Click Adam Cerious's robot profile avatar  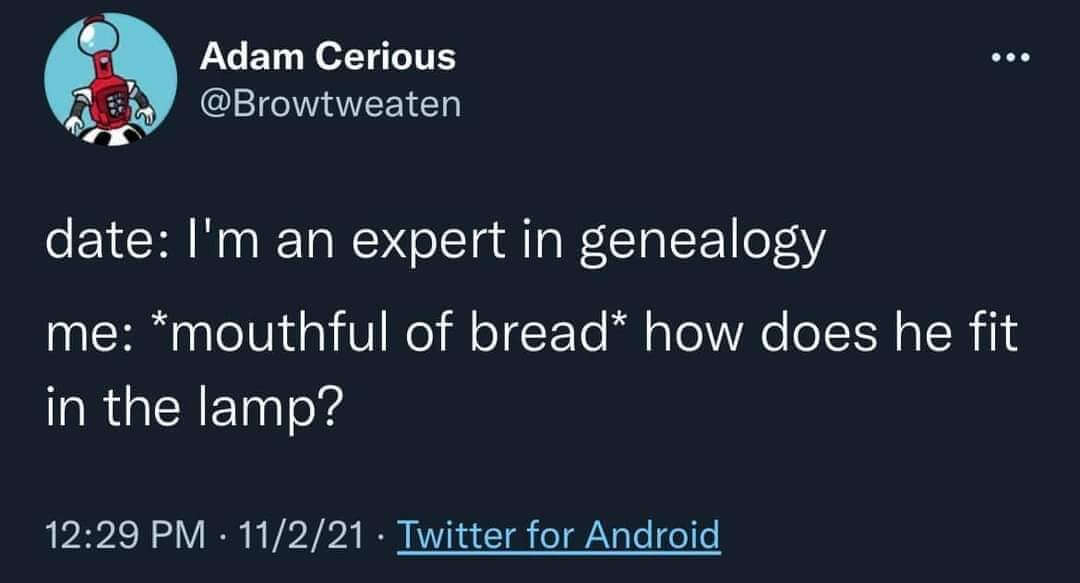click(110, 80)
